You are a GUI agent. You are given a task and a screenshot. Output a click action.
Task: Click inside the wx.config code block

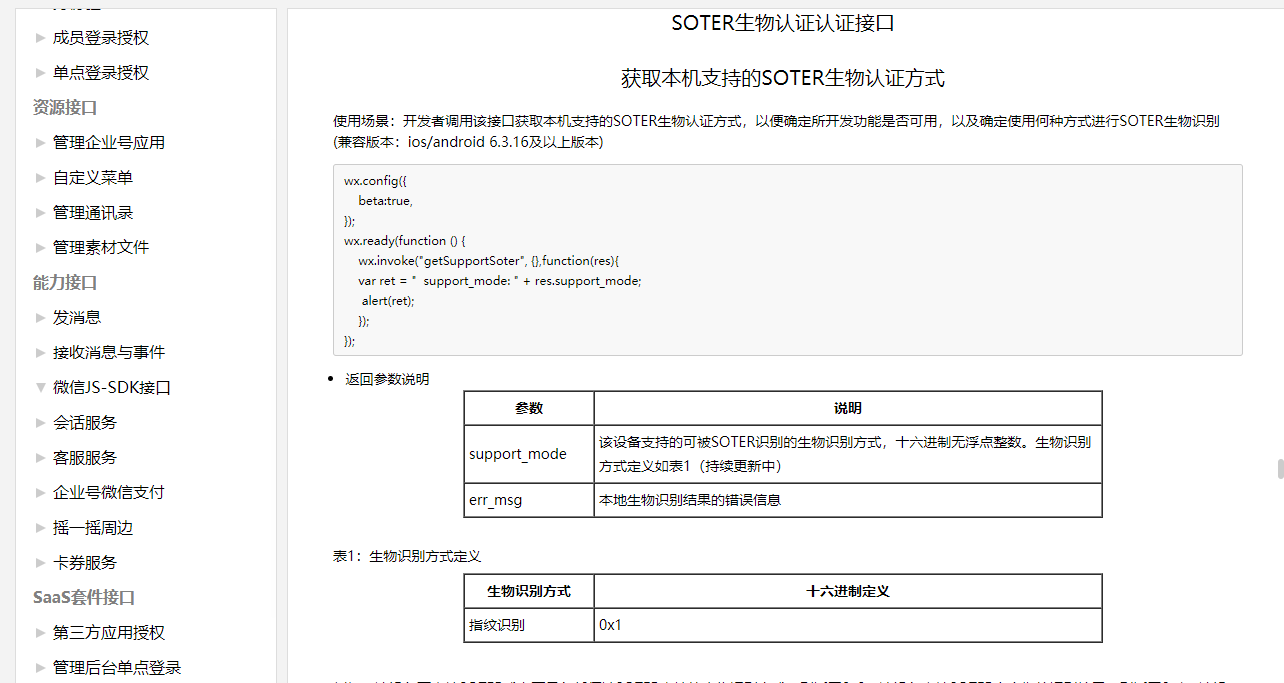[788, 260]
